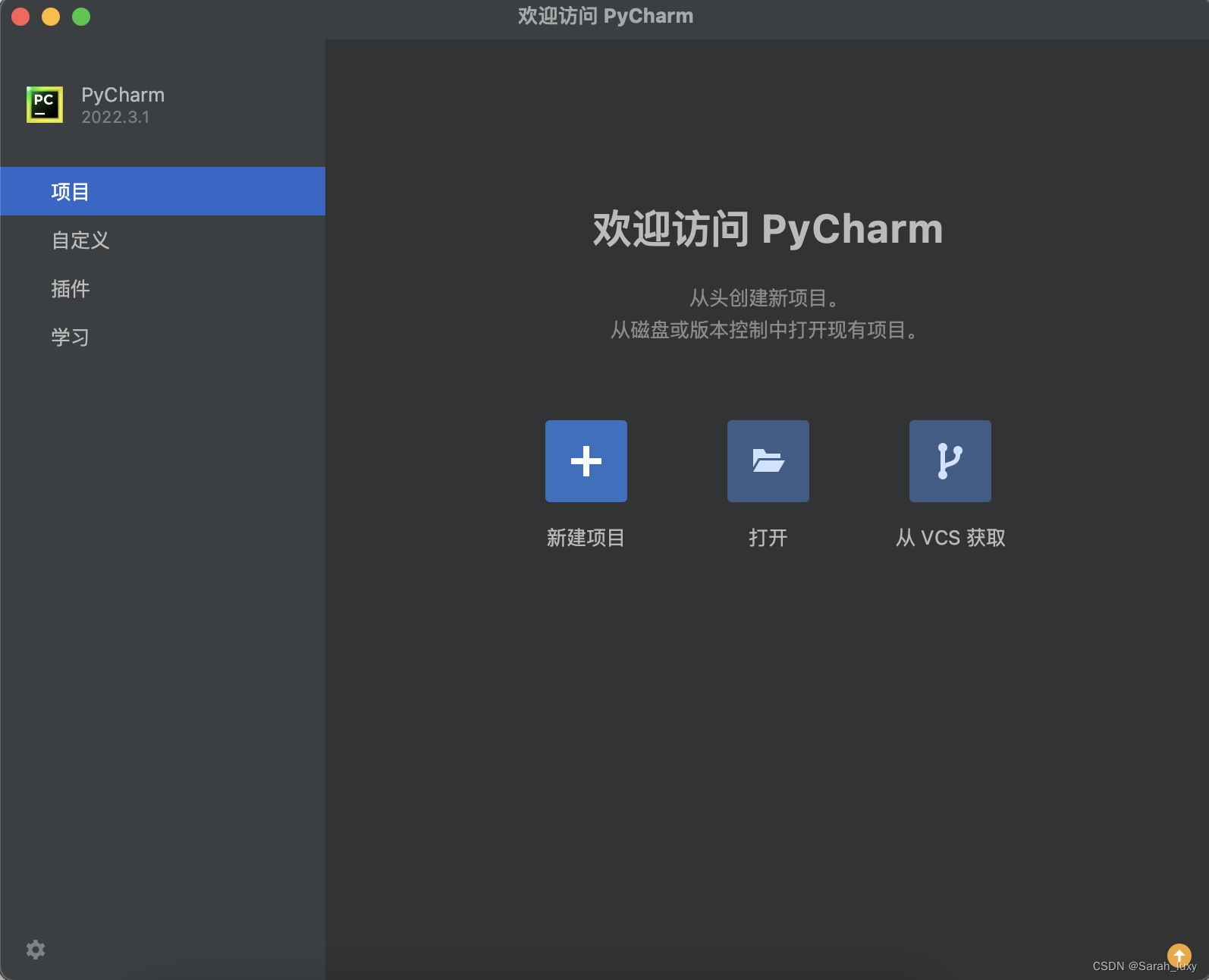The image size is (1209, 980).
Task: Minimize the window with yellow button
Action: (51, 17)
